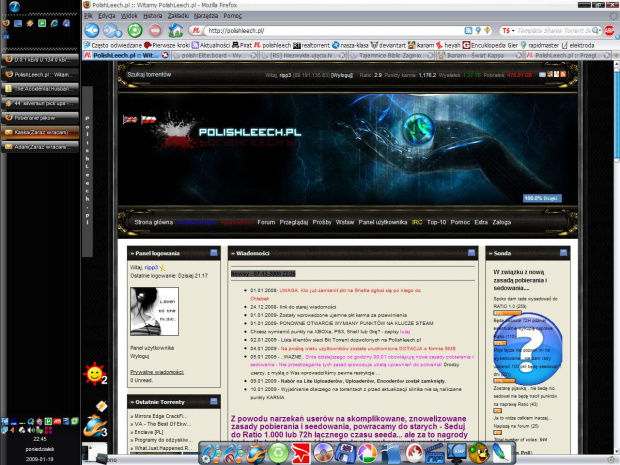620x465 pixels.
Task: Collapse the Sonda poll panel
Action: [x=563, y=253]
